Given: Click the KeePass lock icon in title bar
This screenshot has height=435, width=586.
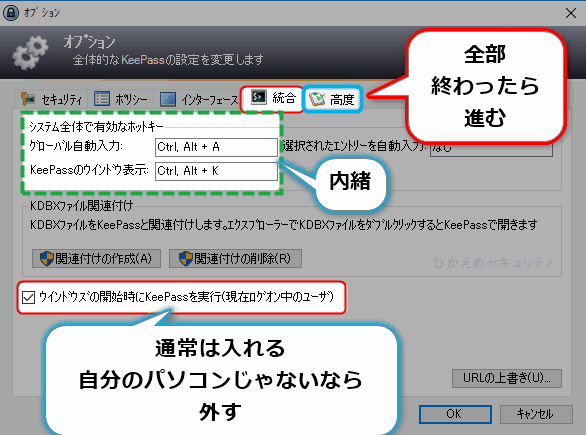Looking at the screenshot, I should click(x=11, y=13).
